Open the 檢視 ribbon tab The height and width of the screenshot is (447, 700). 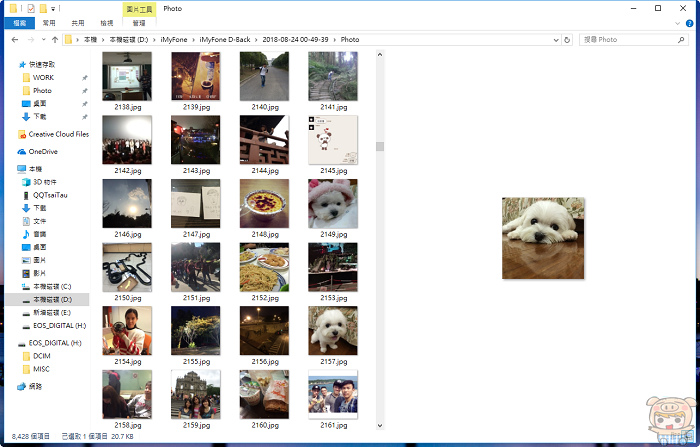[x=104, y=23]
